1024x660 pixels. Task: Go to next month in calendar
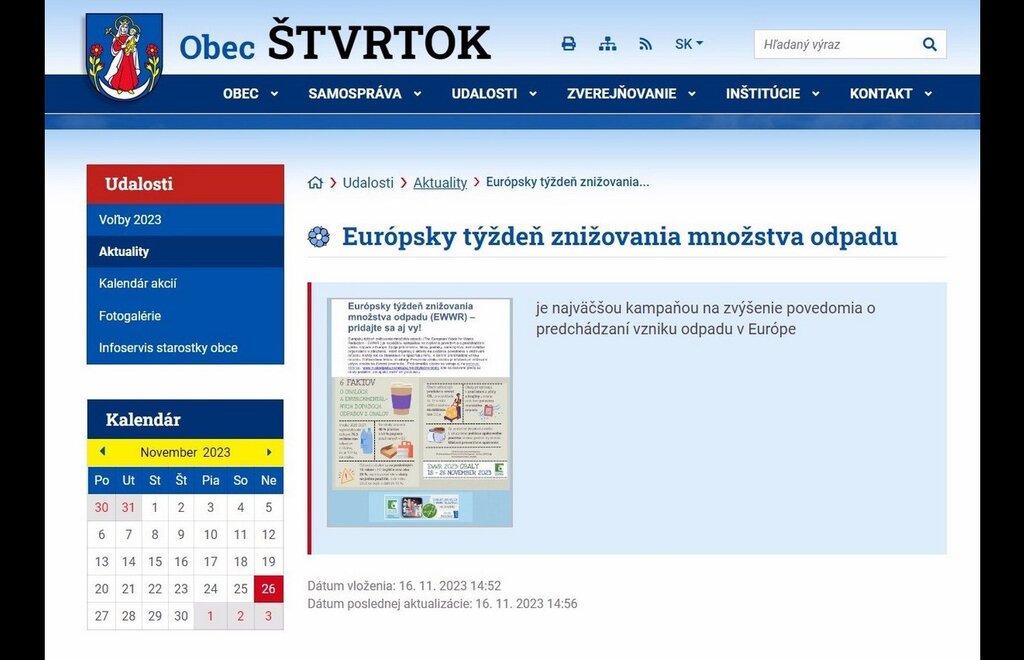268,452
